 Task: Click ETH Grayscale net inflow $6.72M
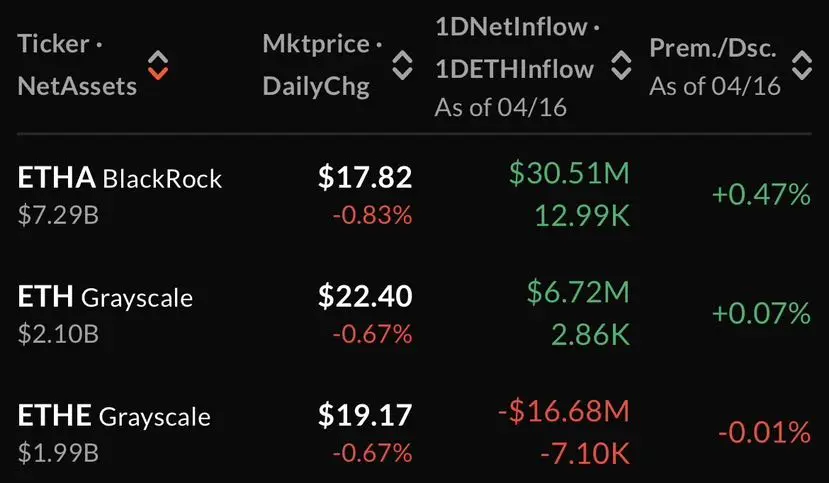[578, 292]
